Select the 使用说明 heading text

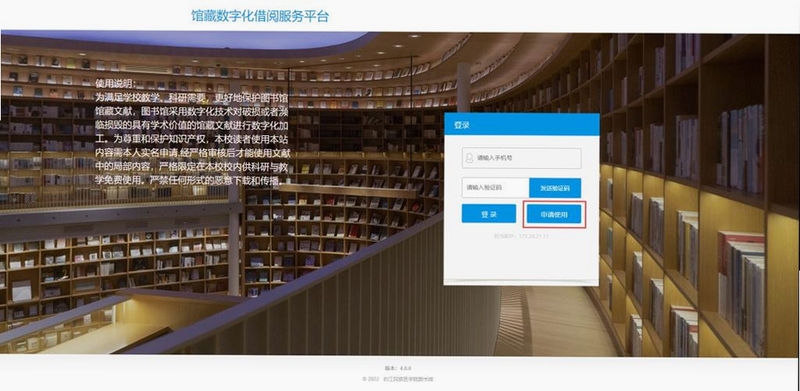tap(116, 83)
